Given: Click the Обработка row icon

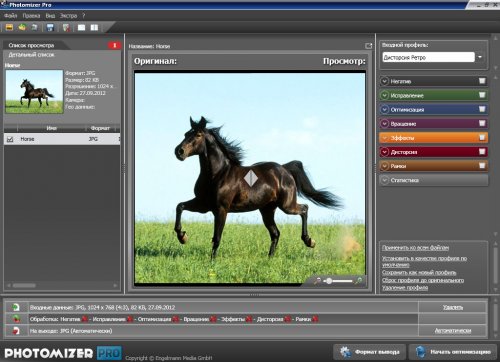Looking at the screenshot, I should click(16, 319).
